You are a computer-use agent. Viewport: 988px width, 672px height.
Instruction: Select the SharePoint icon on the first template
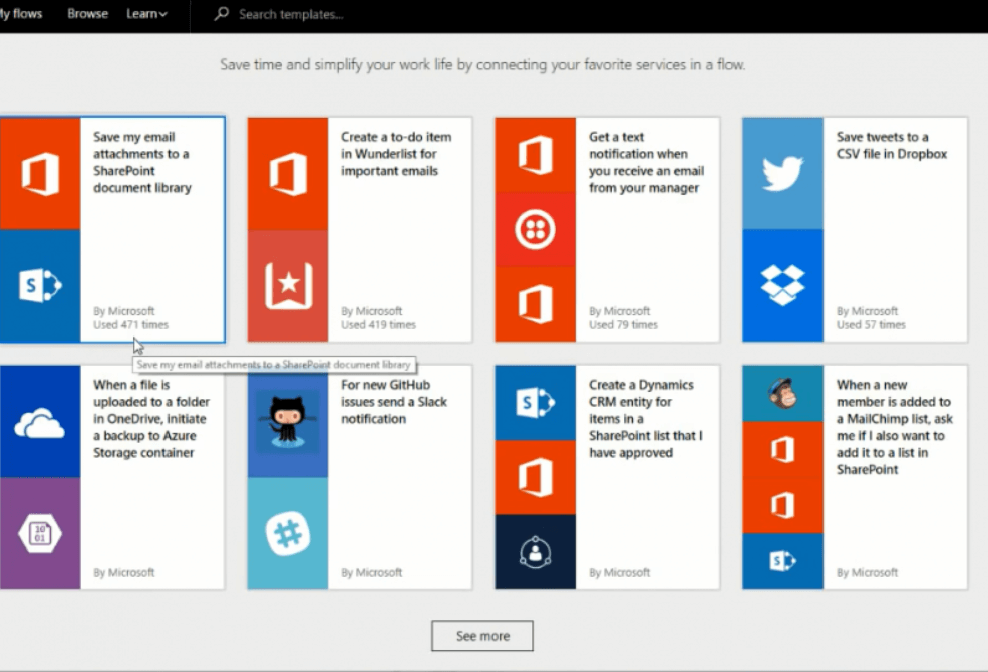(x=40, y=285)
